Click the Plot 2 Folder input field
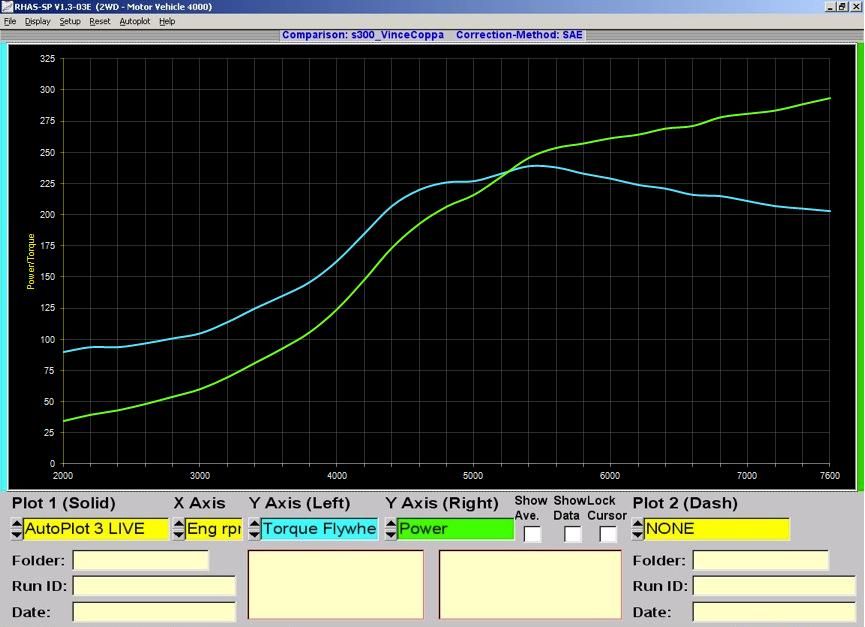The image size is (865, 627). 760,561
